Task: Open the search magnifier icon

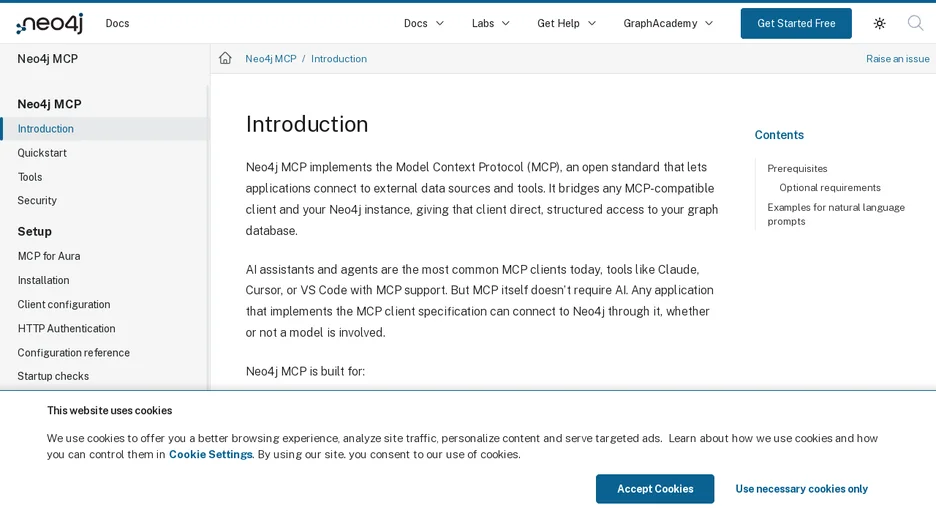Action: click(915, 23)
